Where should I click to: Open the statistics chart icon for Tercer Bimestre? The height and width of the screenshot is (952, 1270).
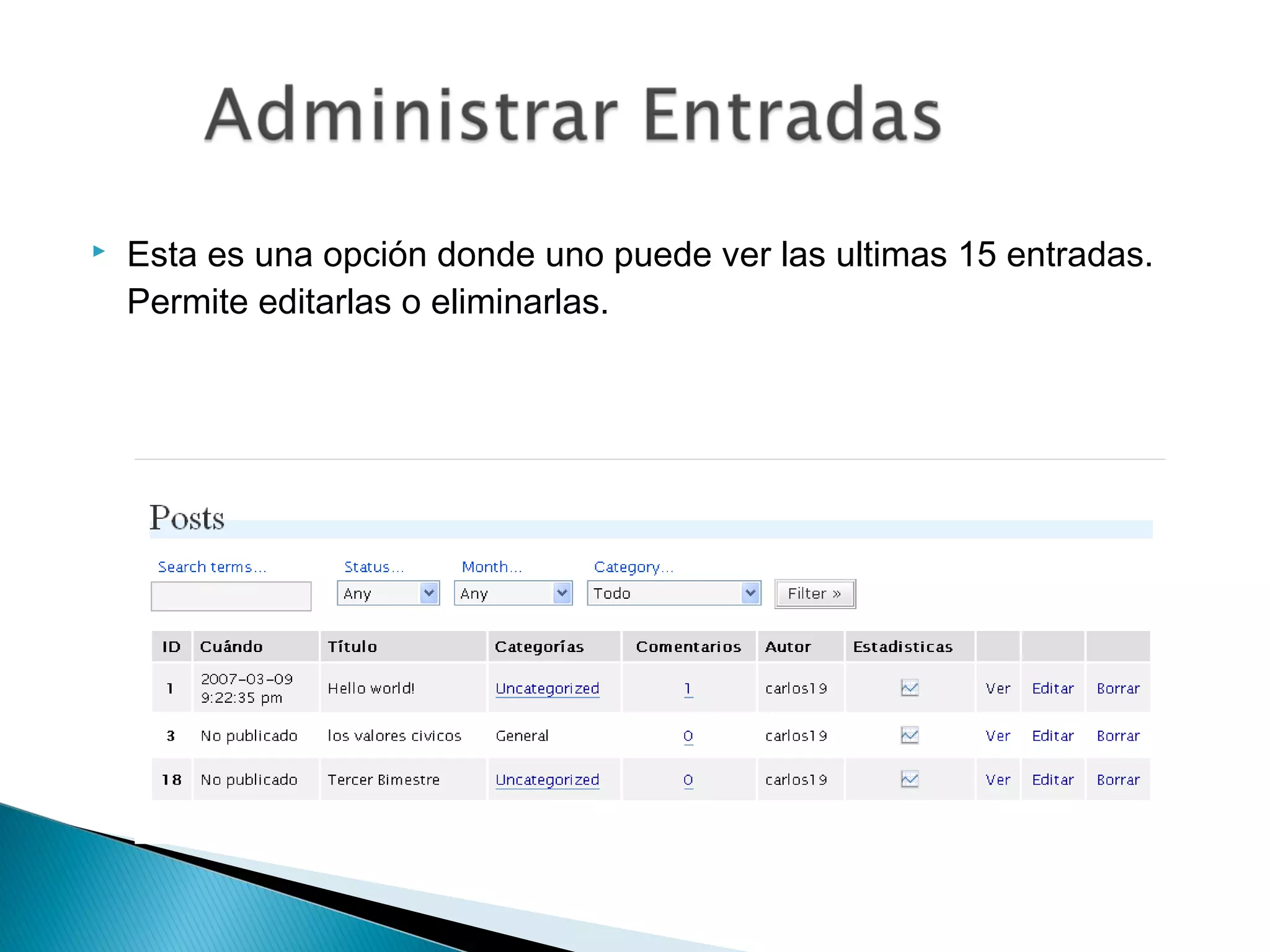coord(909,779)
